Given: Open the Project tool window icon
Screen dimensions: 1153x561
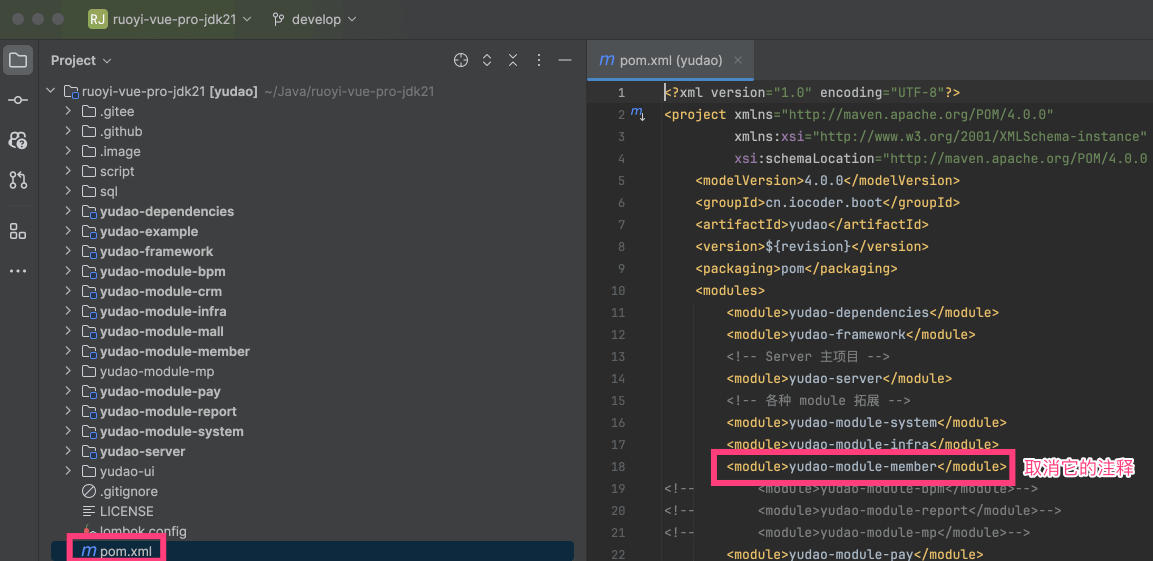Looking at the screenshot, I should tap(18, 60).
